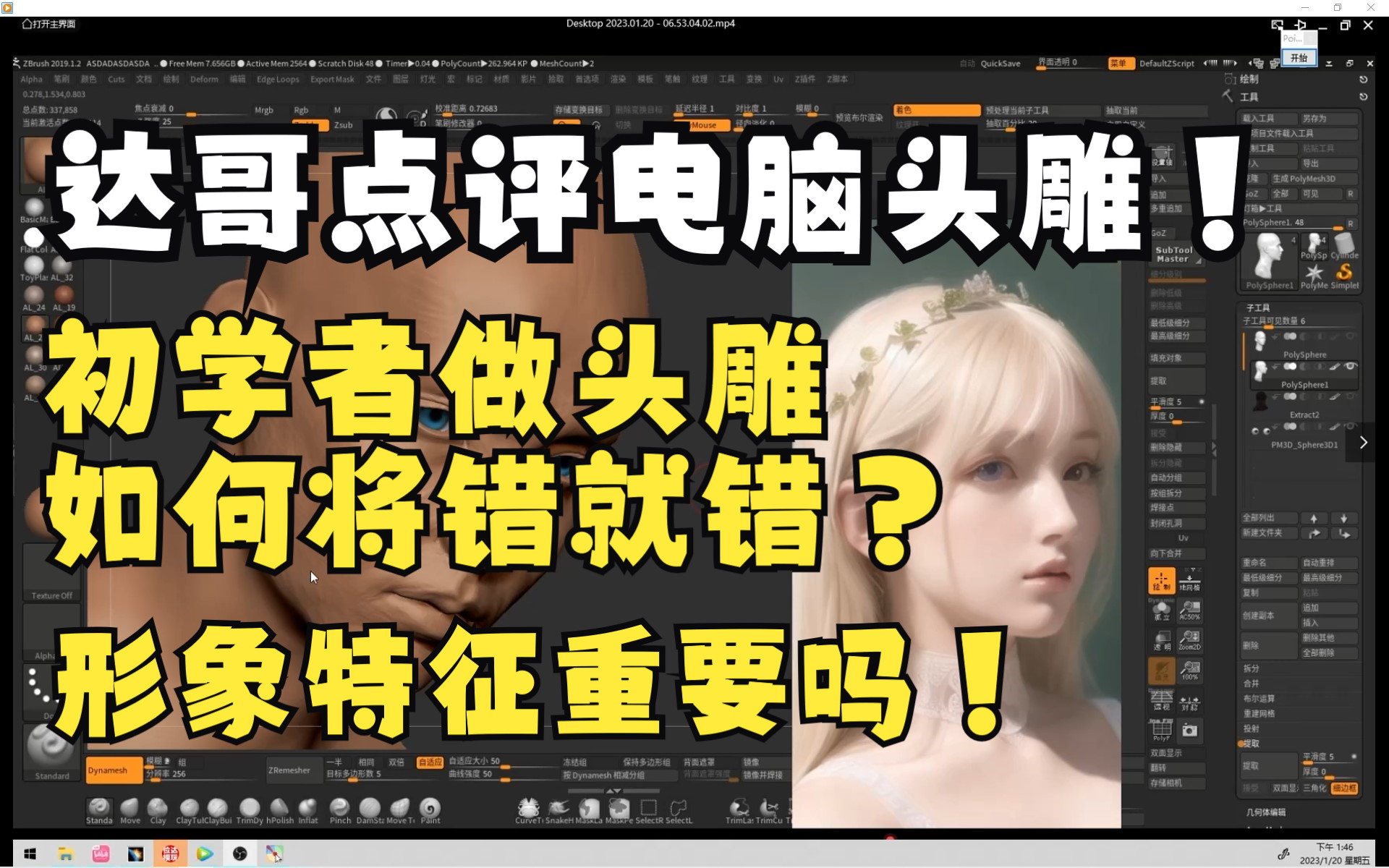Click the camera snapshot icon on right shelf
Screen dimensions: 1389x868
pyautogui.click(x=1190, y=731)
